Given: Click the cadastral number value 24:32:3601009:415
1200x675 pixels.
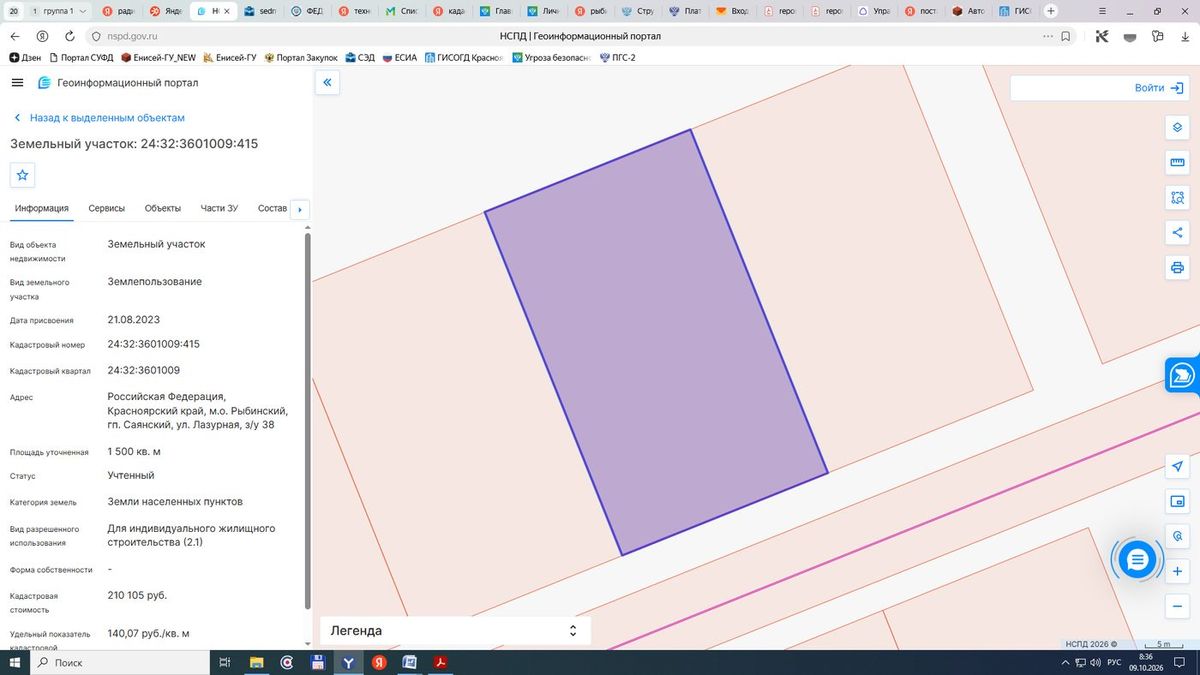Looking at the screenshot, I should coord(154,344).
